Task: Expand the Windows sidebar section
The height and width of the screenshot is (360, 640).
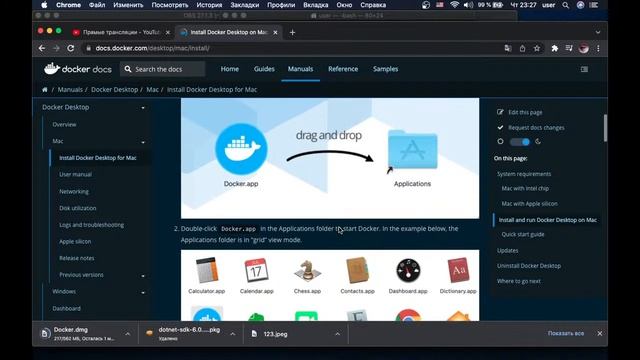Action: point(143,292)
